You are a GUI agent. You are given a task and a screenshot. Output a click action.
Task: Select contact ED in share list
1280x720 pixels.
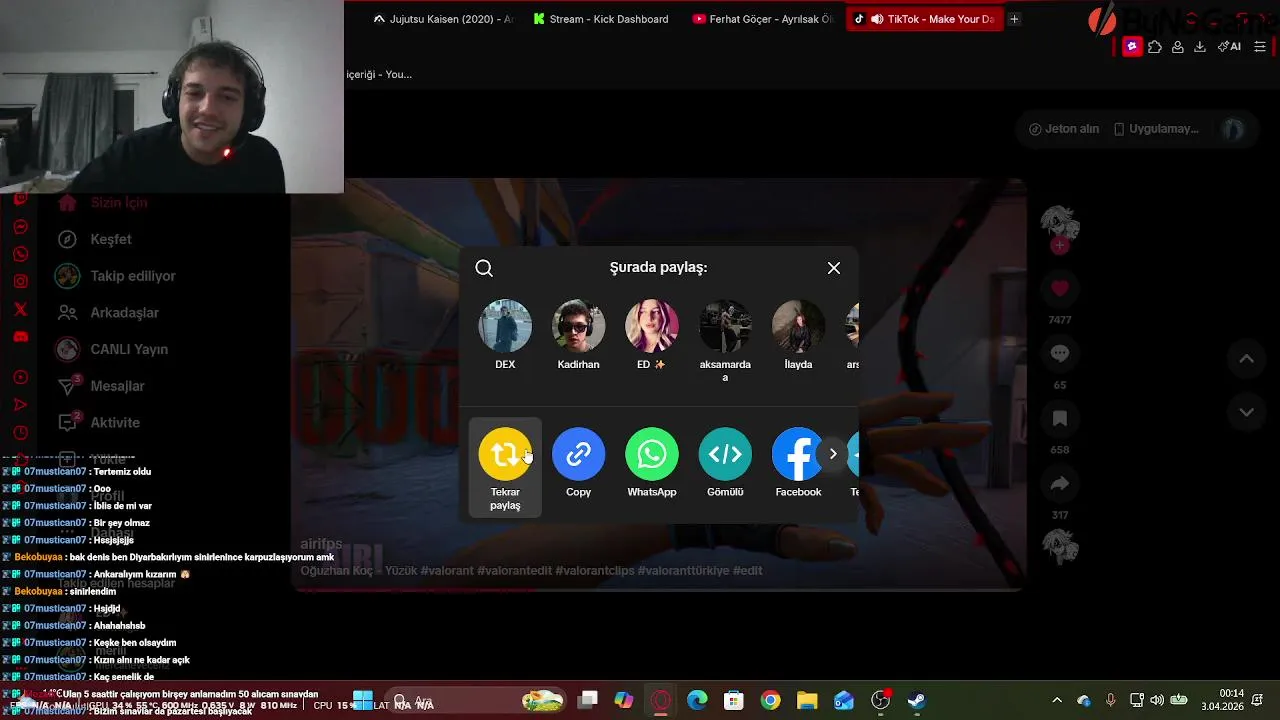(x=652, y=335)
